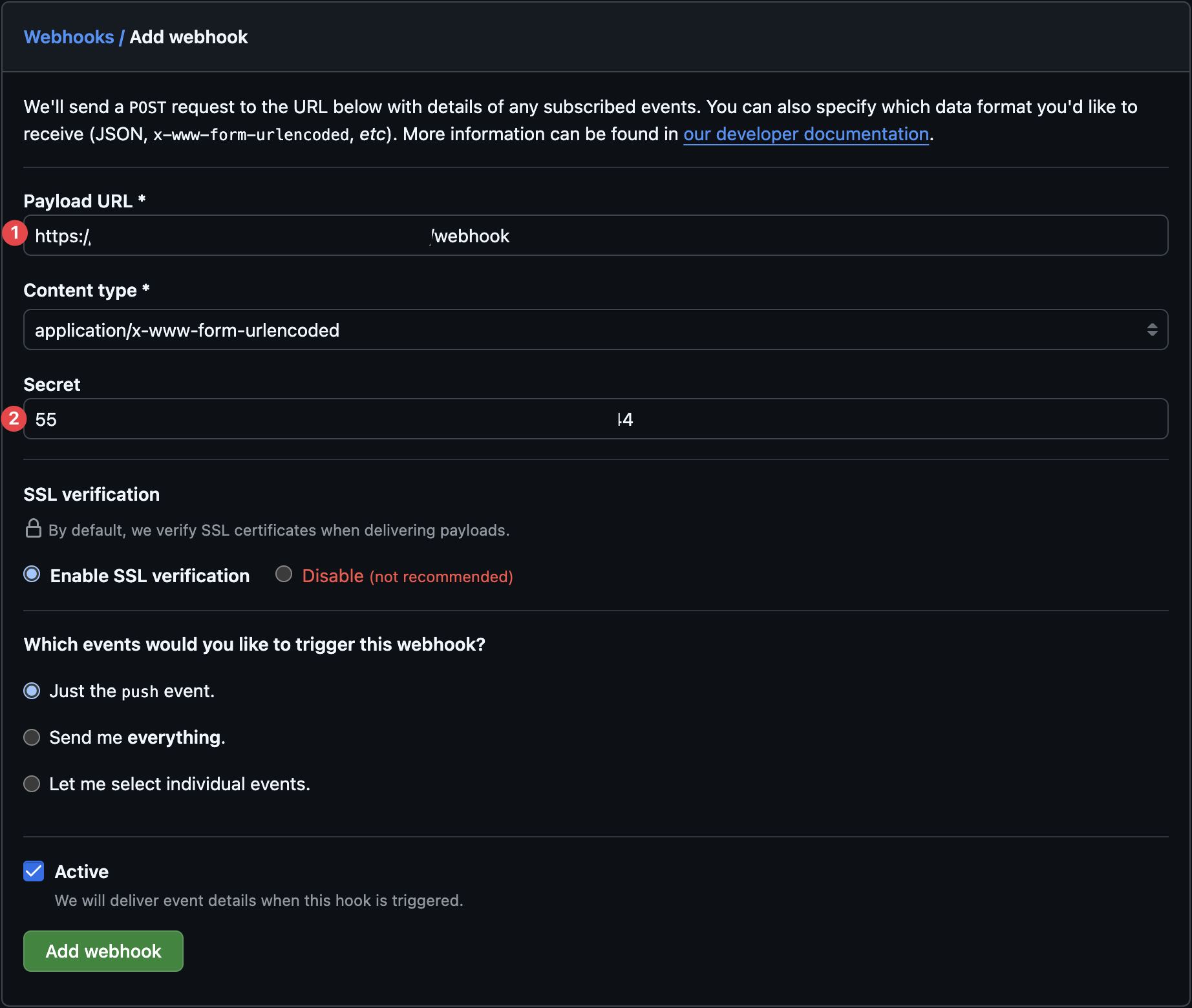The height and width of the screenshot is (1008, 1192).
Task: Select Enable SSL verification radio button
Action: click(32, 574)
